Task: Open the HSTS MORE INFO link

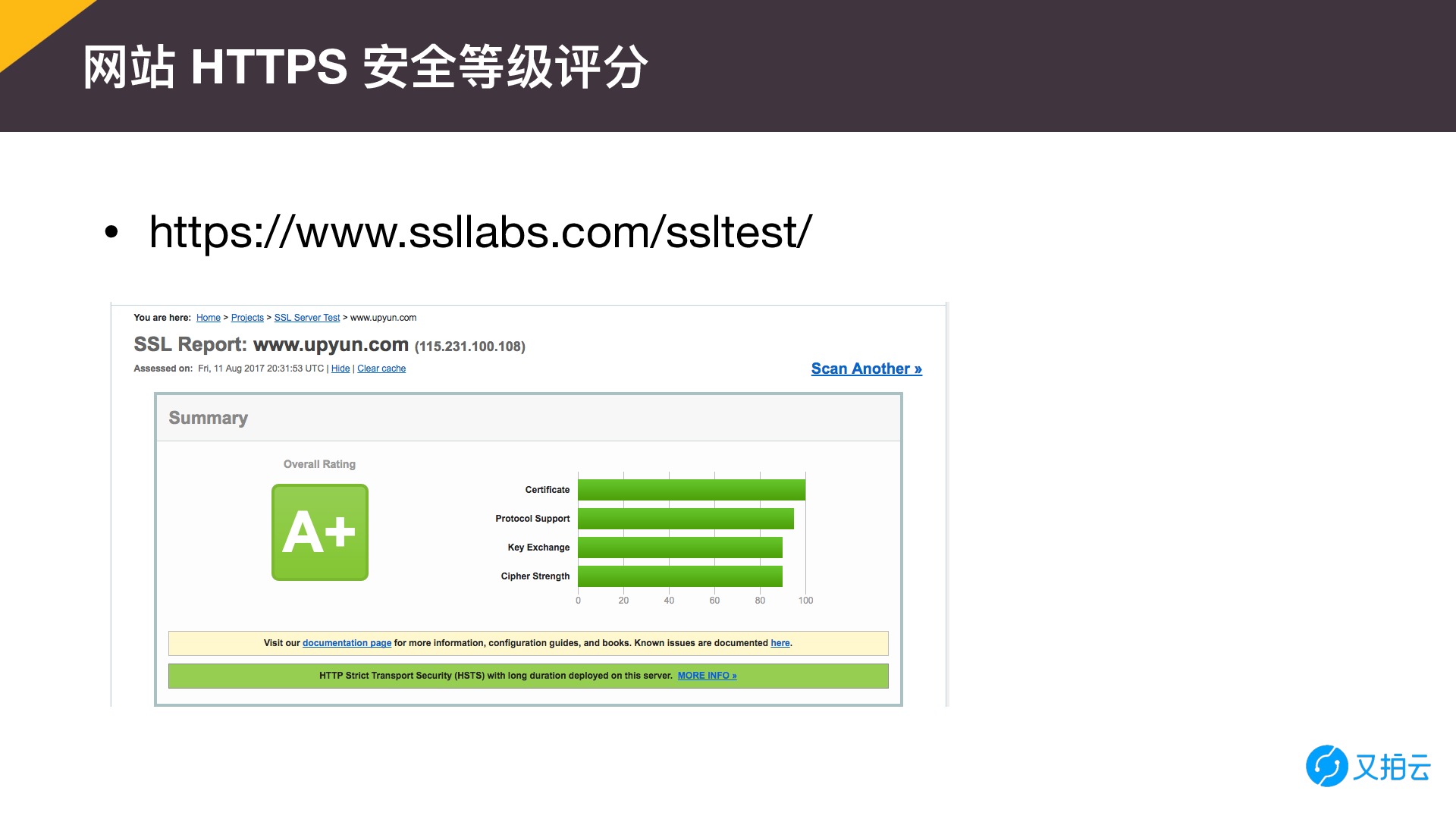Action: pos(708,676)
